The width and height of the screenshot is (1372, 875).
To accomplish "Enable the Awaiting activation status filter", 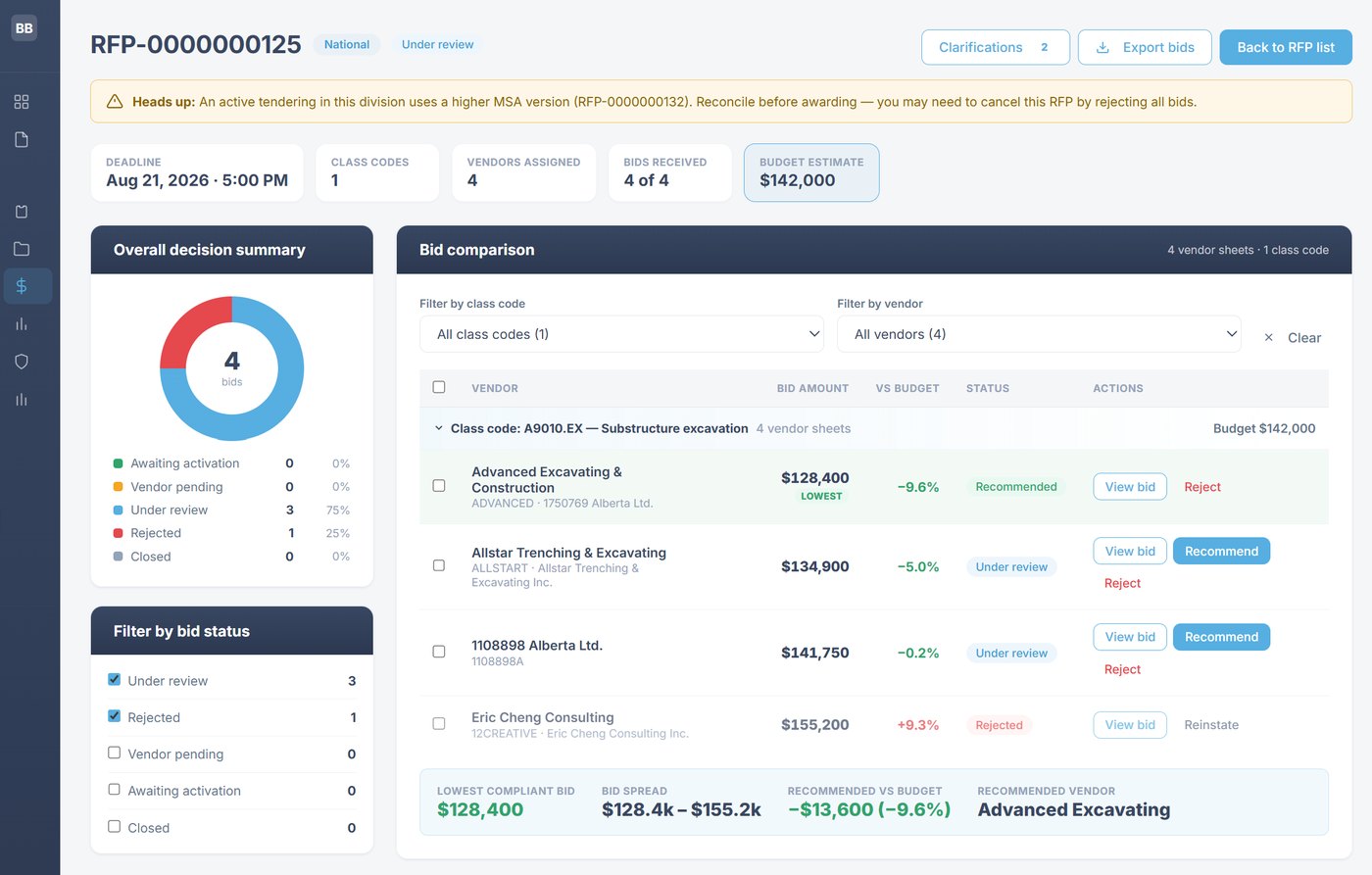I will 114,789.
